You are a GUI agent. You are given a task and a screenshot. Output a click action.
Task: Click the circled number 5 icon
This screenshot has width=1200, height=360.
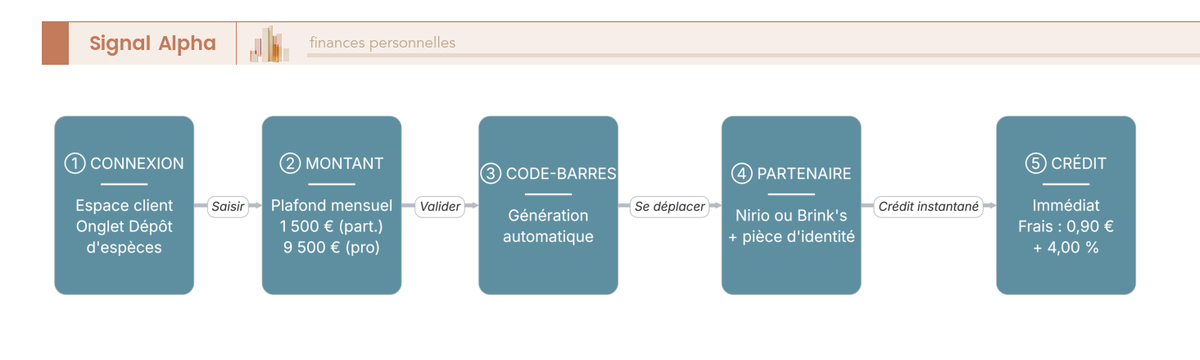[1035, 164]
